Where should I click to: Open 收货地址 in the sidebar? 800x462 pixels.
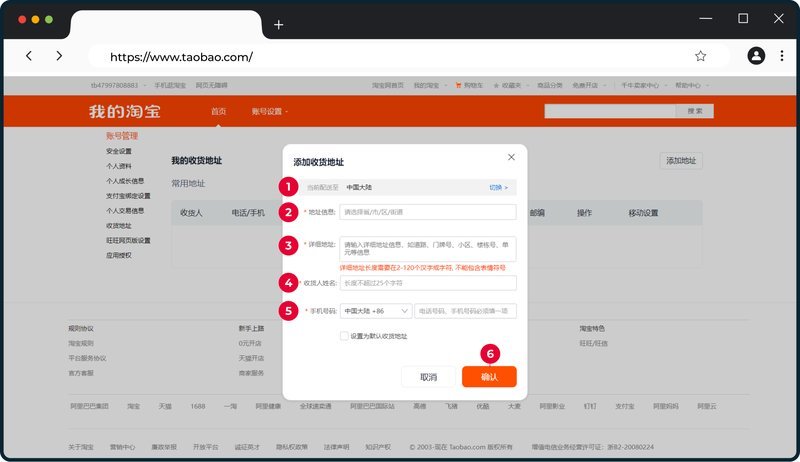coord(119,225)
